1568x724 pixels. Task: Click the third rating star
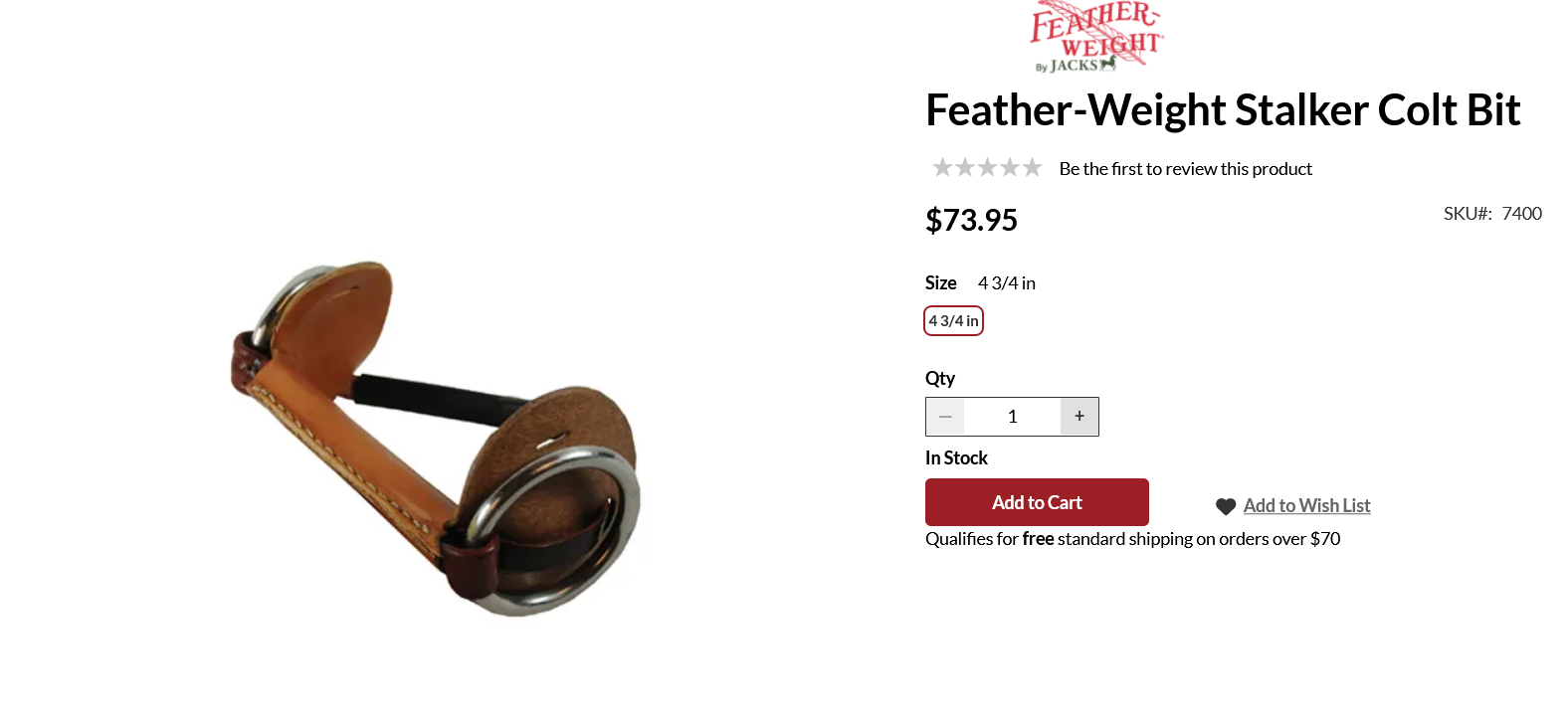987,167
